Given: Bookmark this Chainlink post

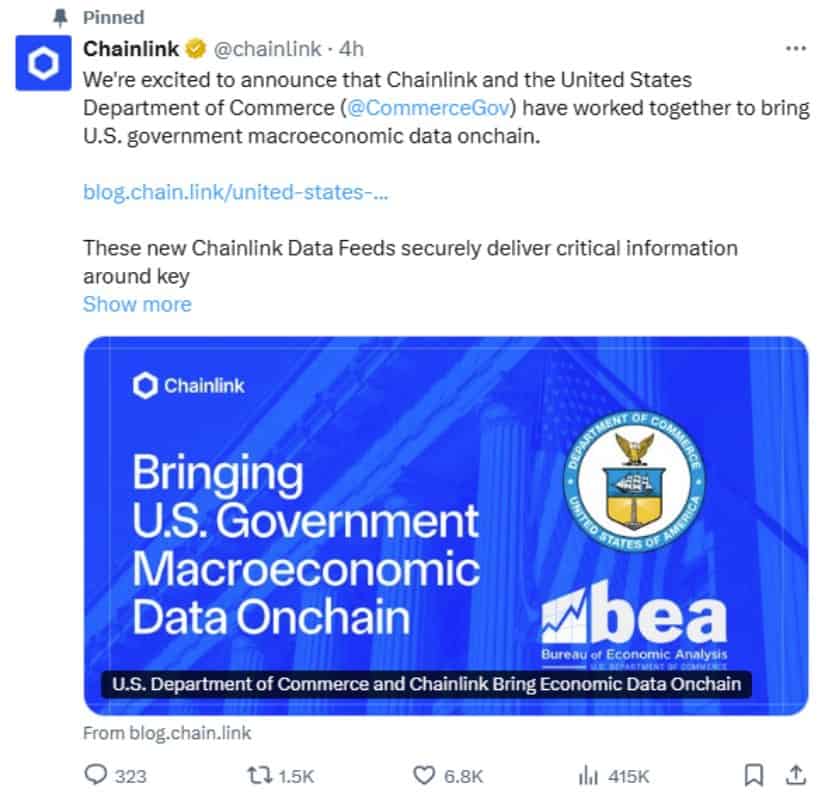Looking at the screenshot, I should tap(753, 775).
